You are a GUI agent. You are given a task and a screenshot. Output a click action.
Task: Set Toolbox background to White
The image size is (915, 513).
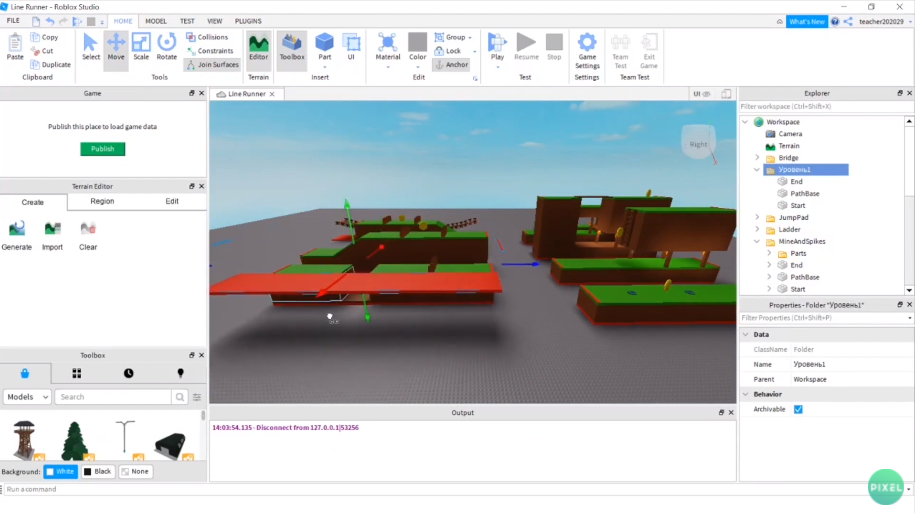(x=60, y=472)
